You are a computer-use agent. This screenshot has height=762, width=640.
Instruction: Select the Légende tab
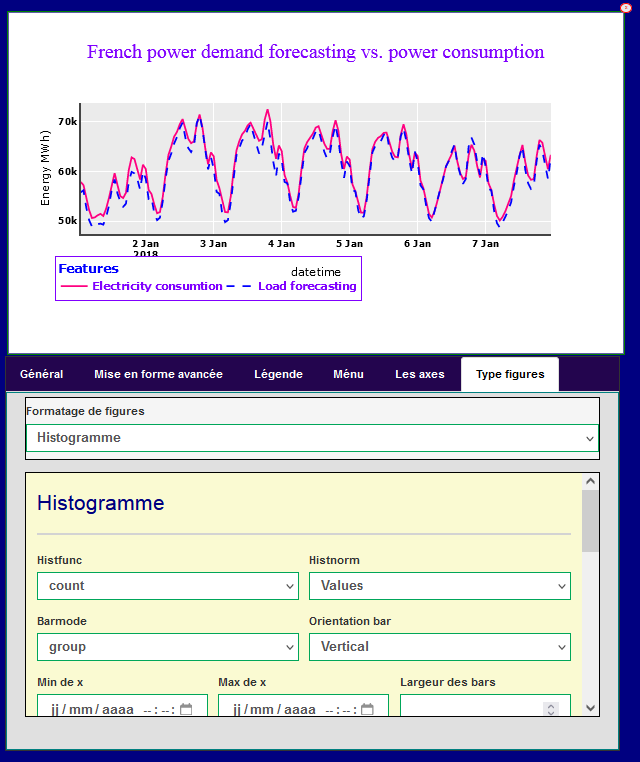pos(278,374)
